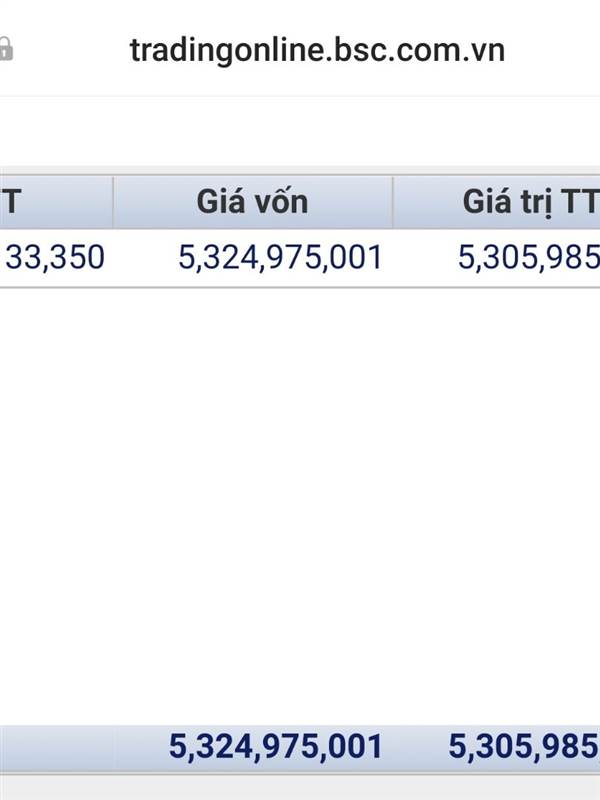
Task: Click the gray strip just above the table header
Action: click(300, 170)
